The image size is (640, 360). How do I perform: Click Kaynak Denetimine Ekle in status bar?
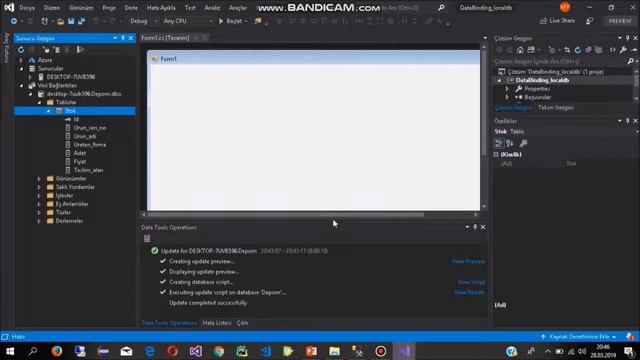point(579,337)
